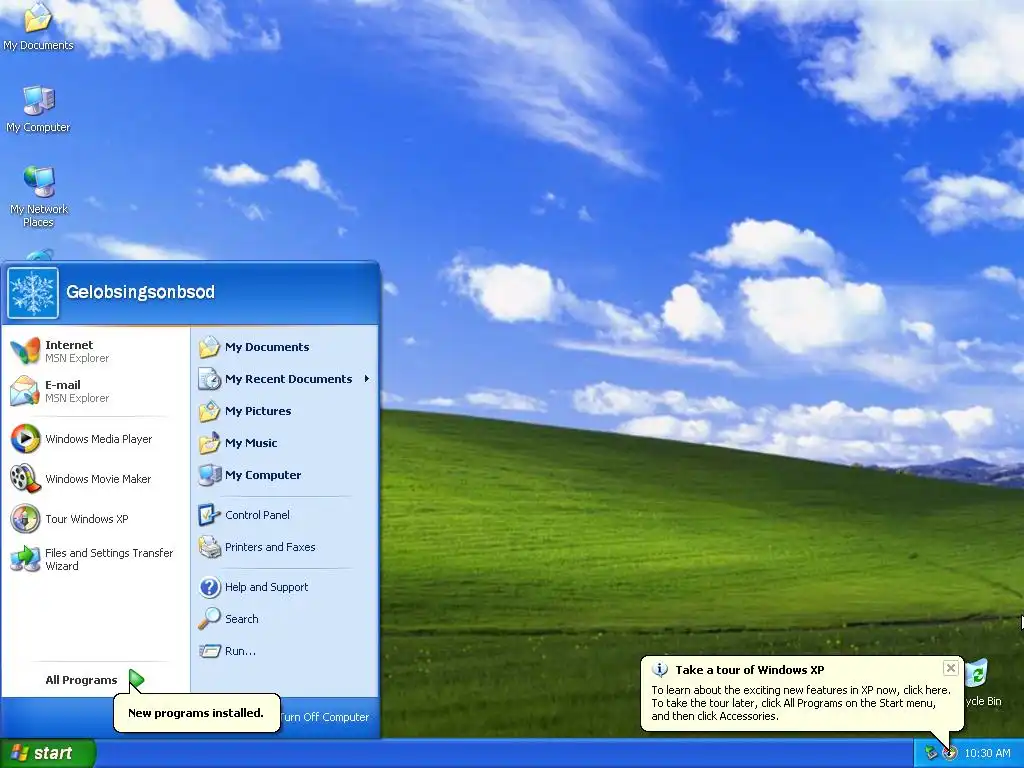Image resolution: width=1024 pixels, height=768 pixels.
Task: Choose My Music menu entry text
Action: [x=251, y=443]
